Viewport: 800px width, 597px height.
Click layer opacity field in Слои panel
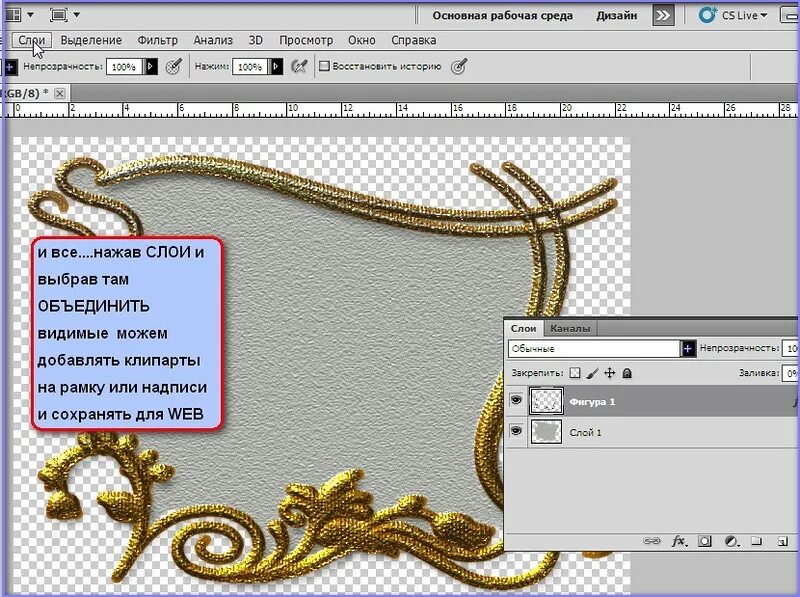pos(790,349)
